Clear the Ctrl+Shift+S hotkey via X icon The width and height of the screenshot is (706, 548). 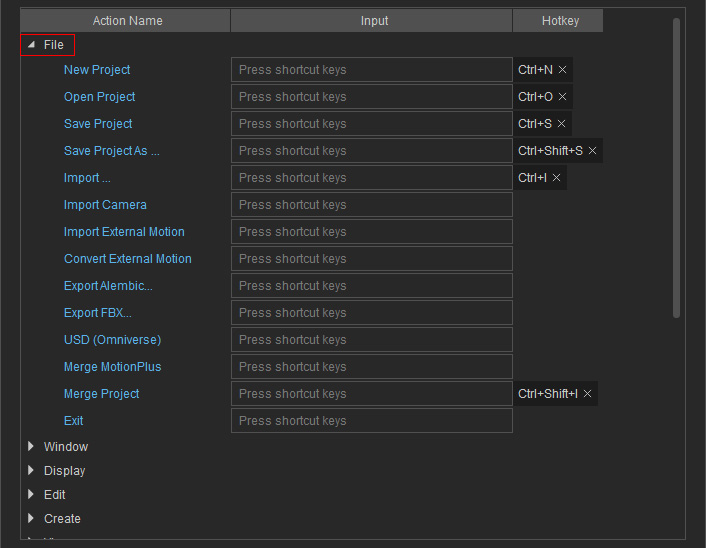(x=592, y=151)
